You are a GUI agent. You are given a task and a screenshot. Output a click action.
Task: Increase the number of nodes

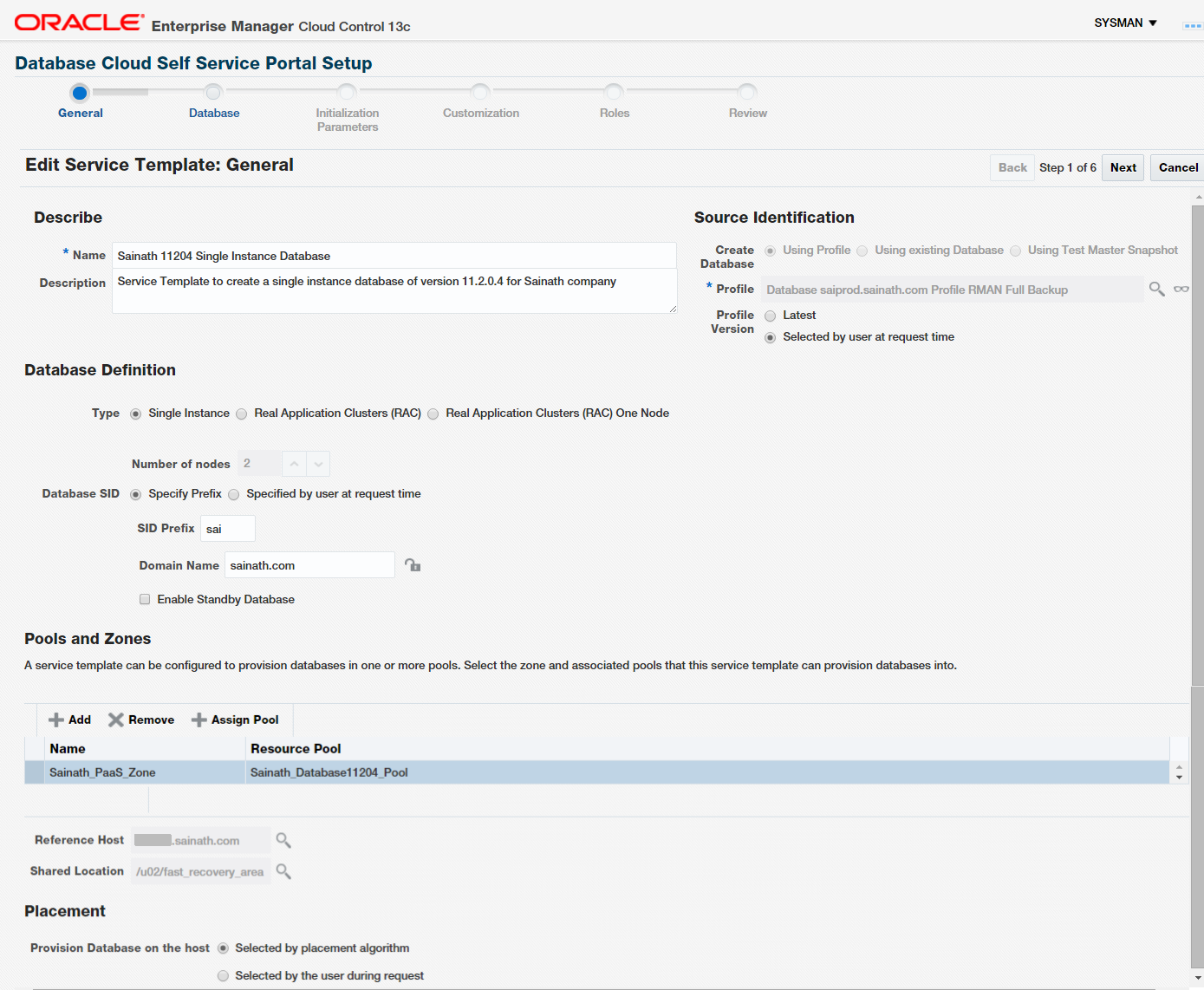(x=294, y=464)
